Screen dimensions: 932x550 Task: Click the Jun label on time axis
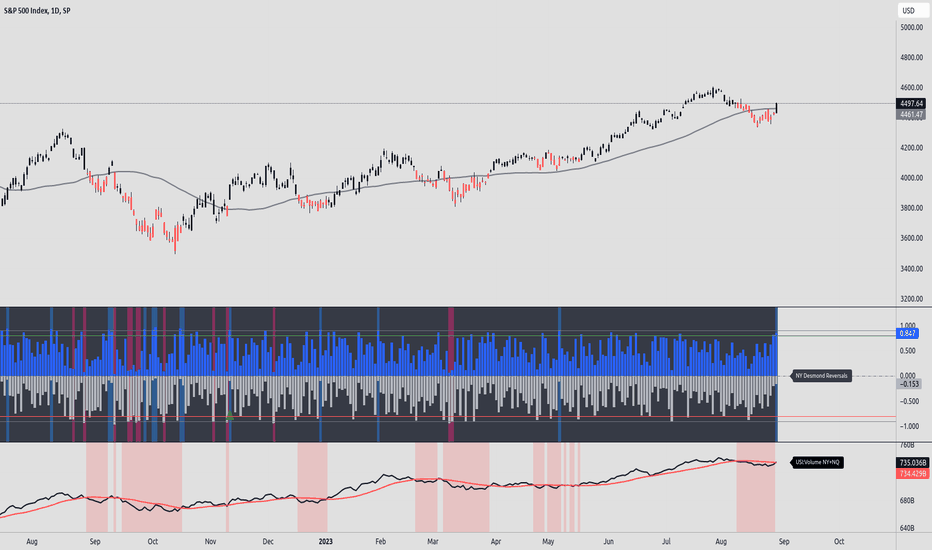pyautogui.click(x=608, y=542)
